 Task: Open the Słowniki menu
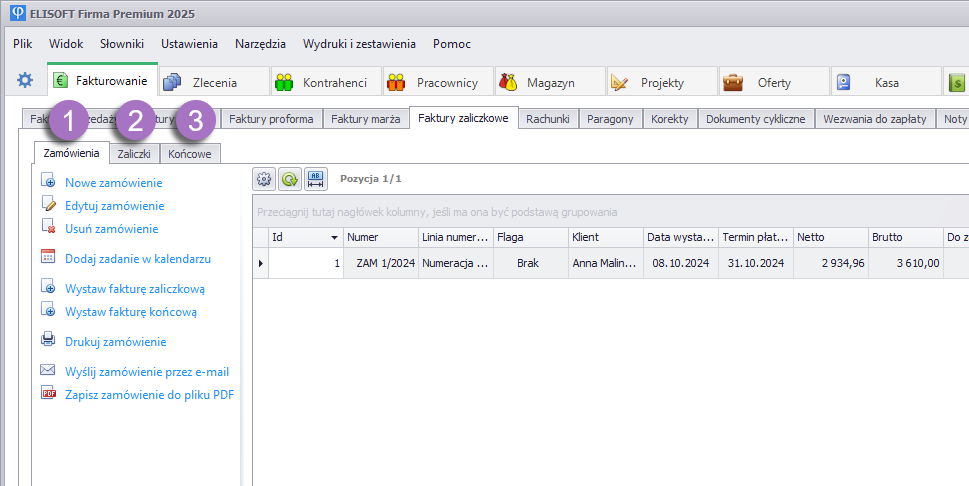(122, 44)
